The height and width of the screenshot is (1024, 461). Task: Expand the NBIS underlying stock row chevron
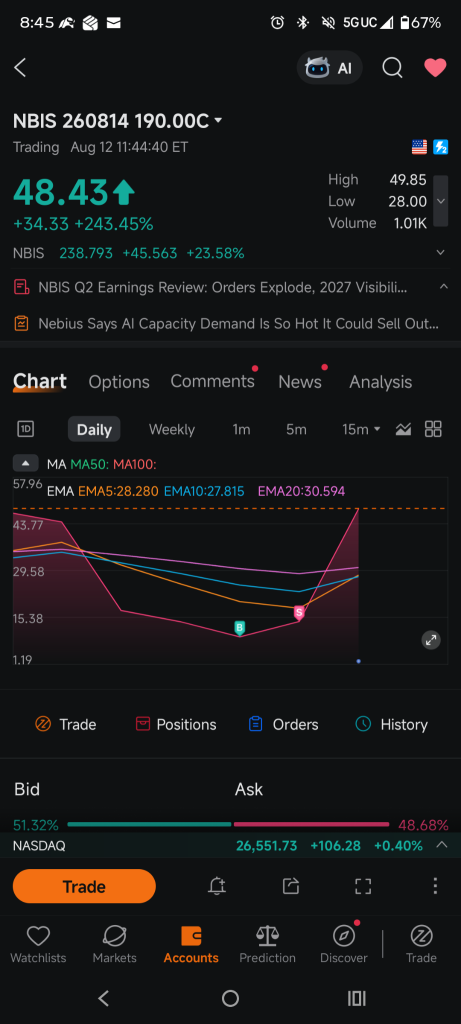click(x=441, y=253)
